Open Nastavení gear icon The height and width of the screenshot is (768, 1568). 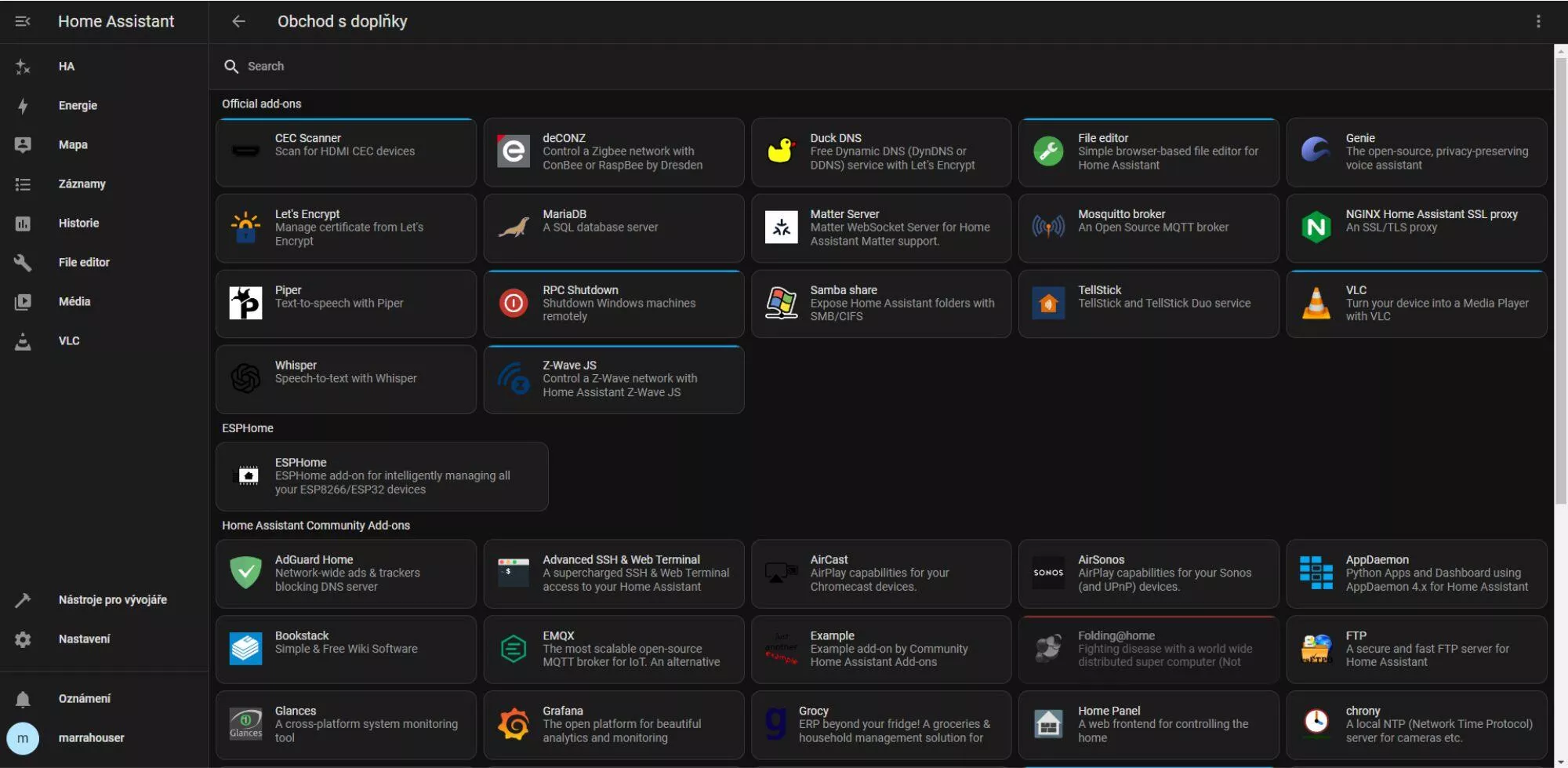pyautogui.click(x=23, y=639)
